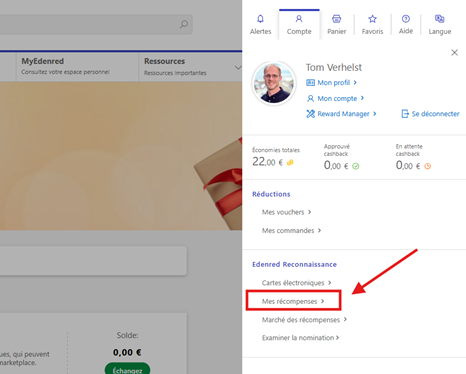
Task: Click the En attente cashback 0,00 € value
Action: [x=408, y=165]
